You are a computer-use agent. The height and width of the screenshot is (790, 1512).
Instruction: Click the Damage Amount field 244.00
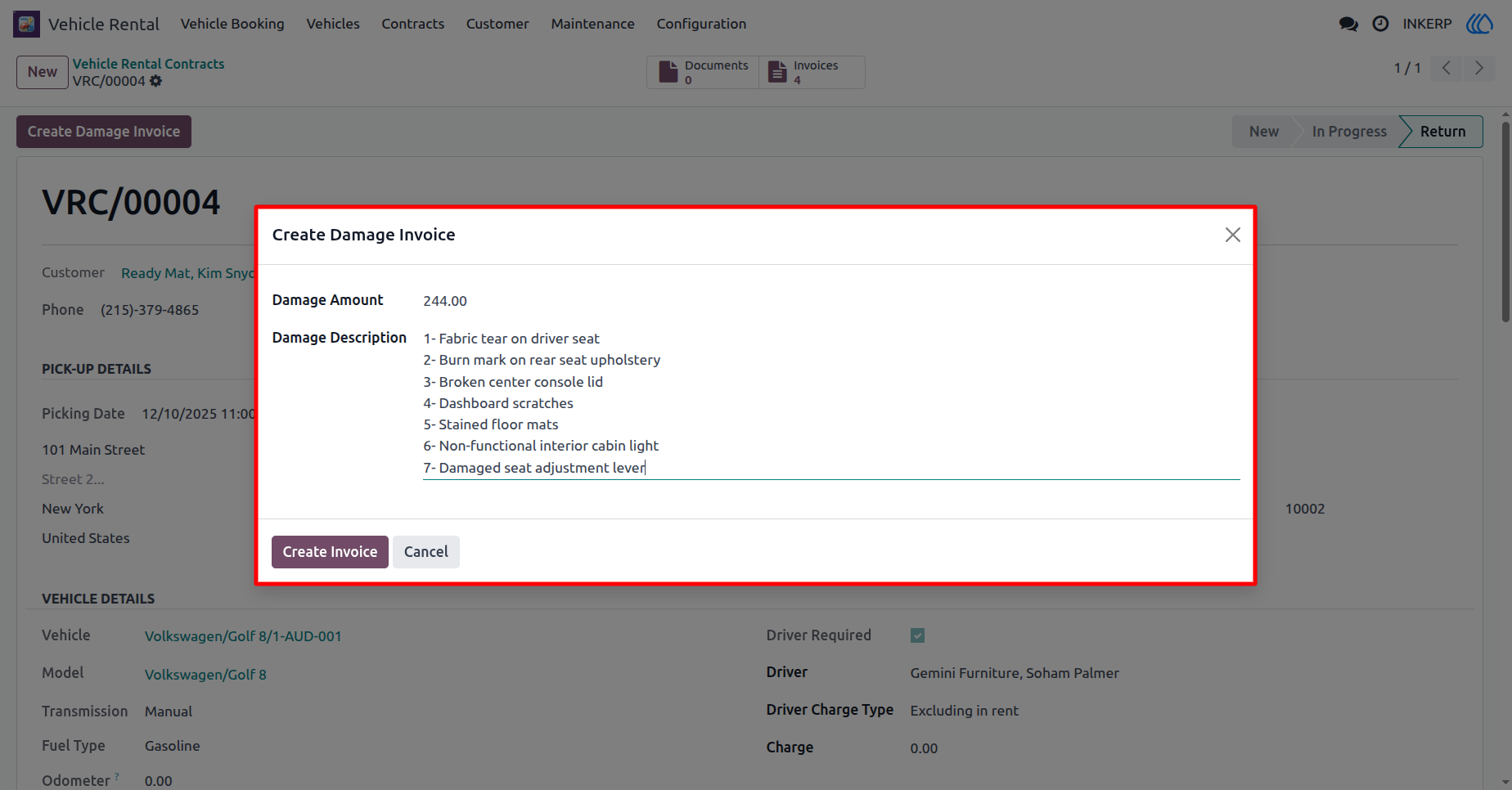pos(831,301)
